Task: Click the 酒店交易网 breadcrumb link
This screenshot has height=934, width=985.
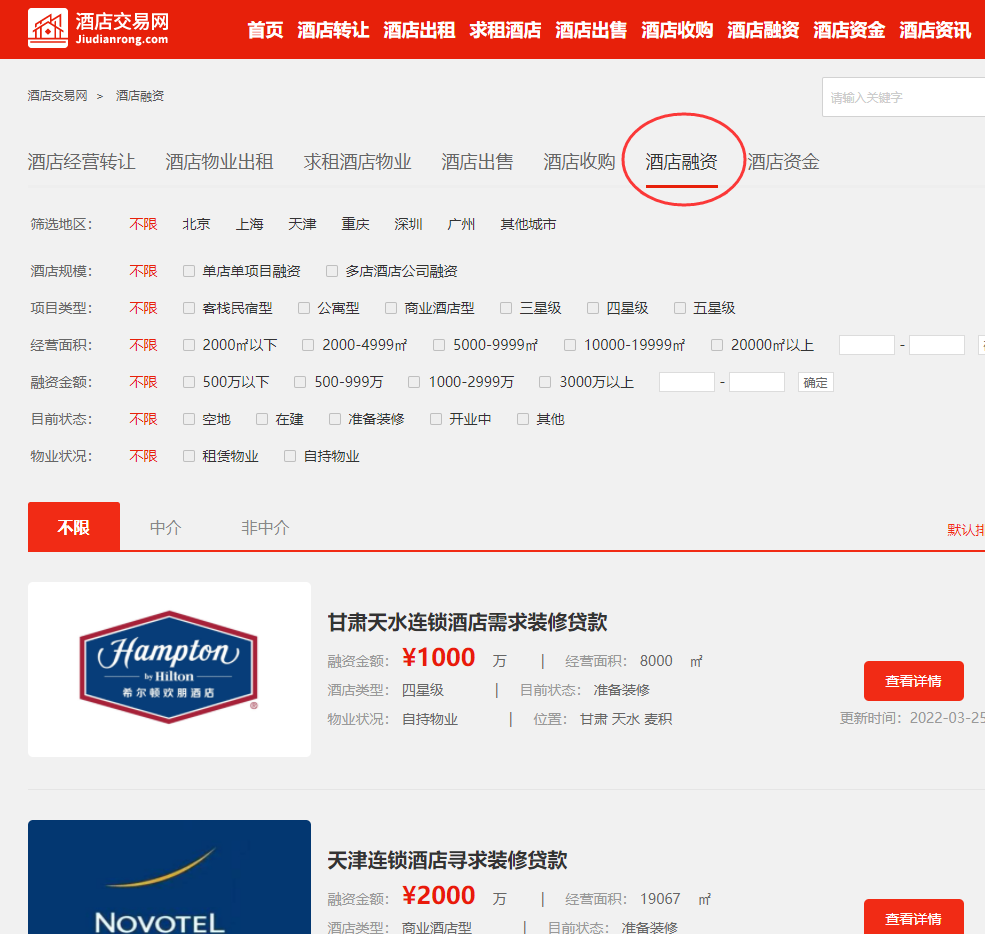Action: [x=57, y=95]
